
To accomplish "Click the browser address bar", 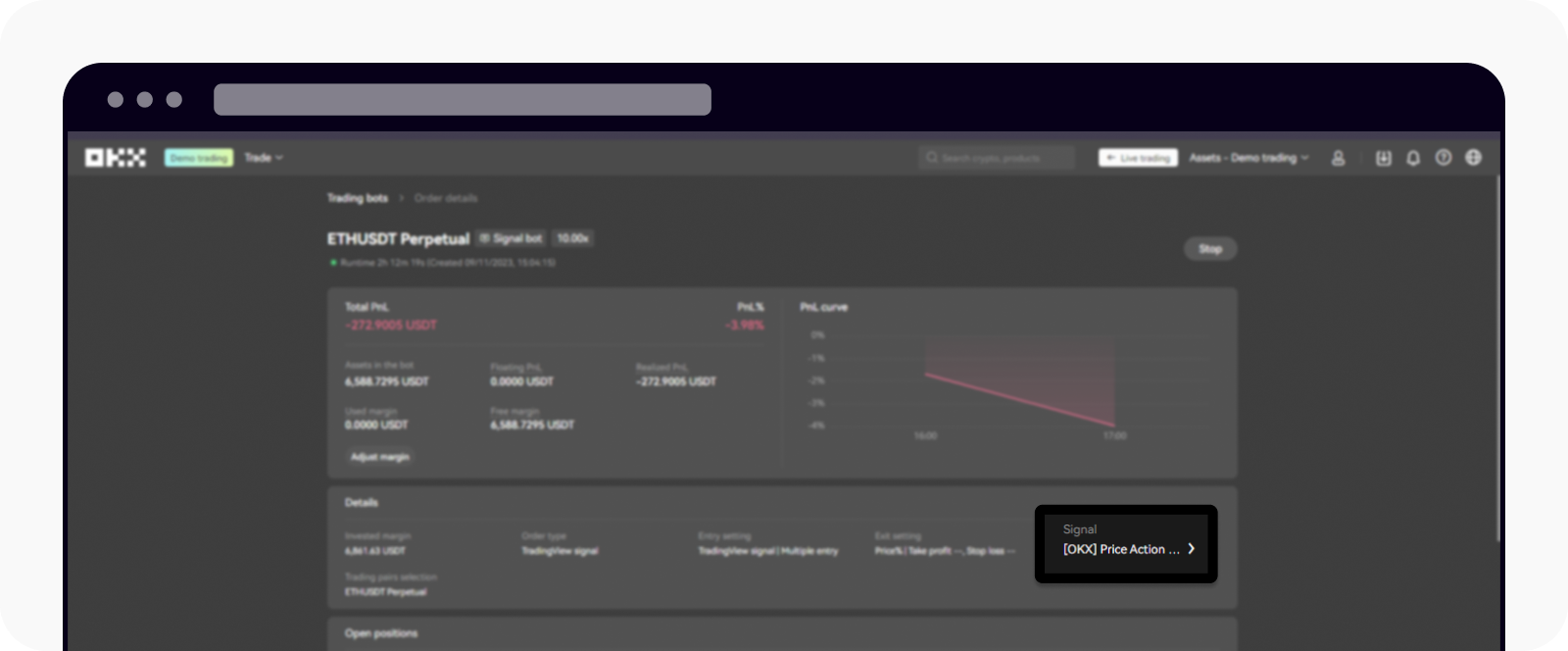I will click(x=463, y=100).
